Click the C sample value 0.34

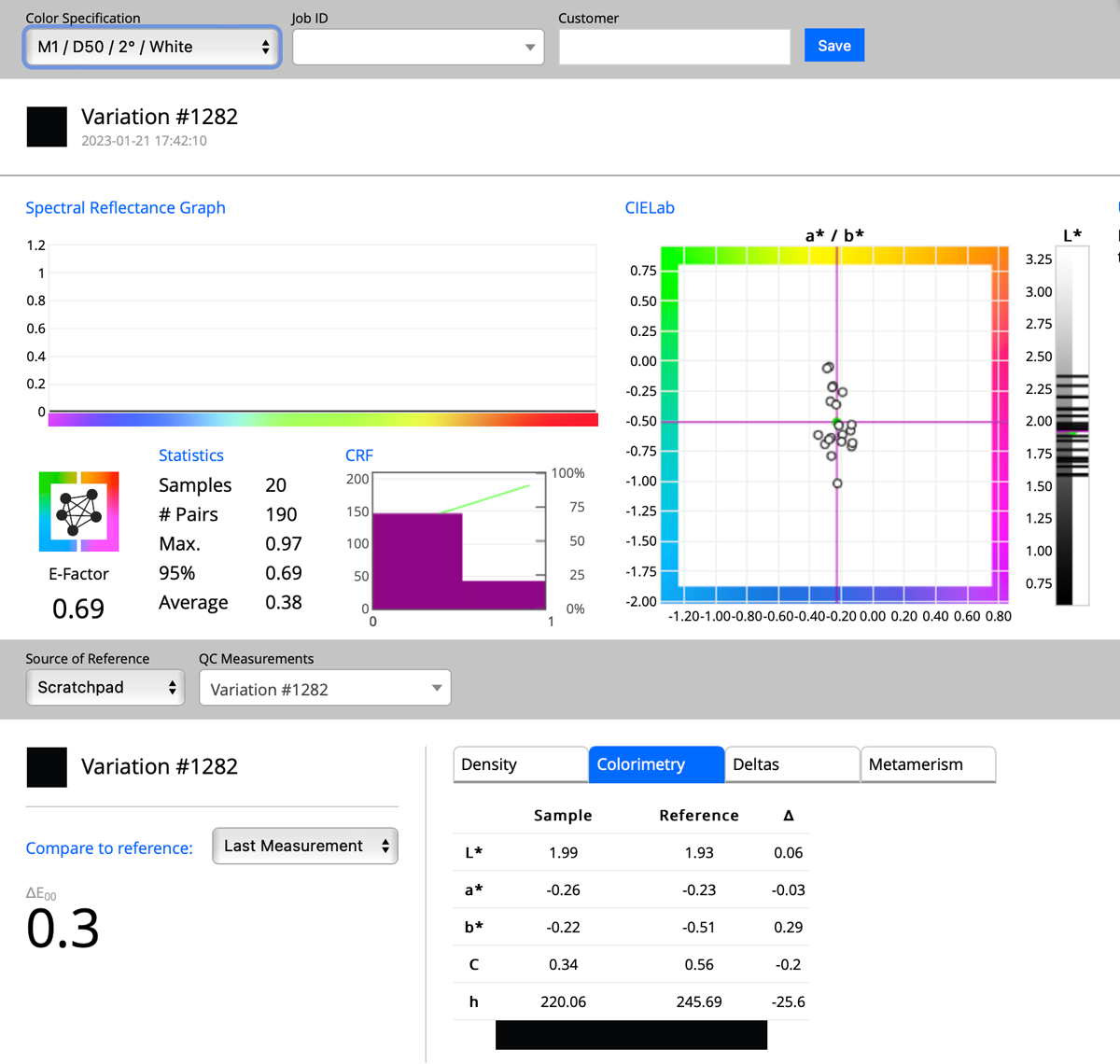tap(564, 964)
